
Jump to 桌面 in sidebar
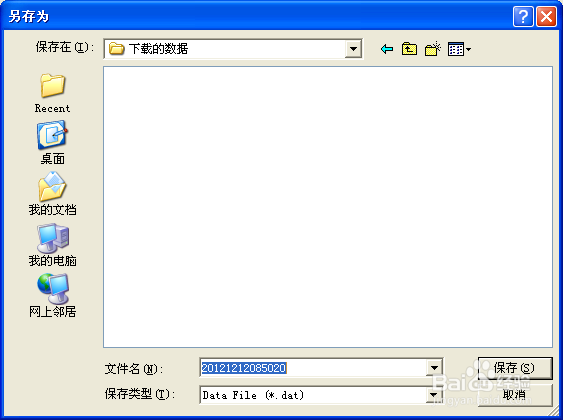pos(52,143)
